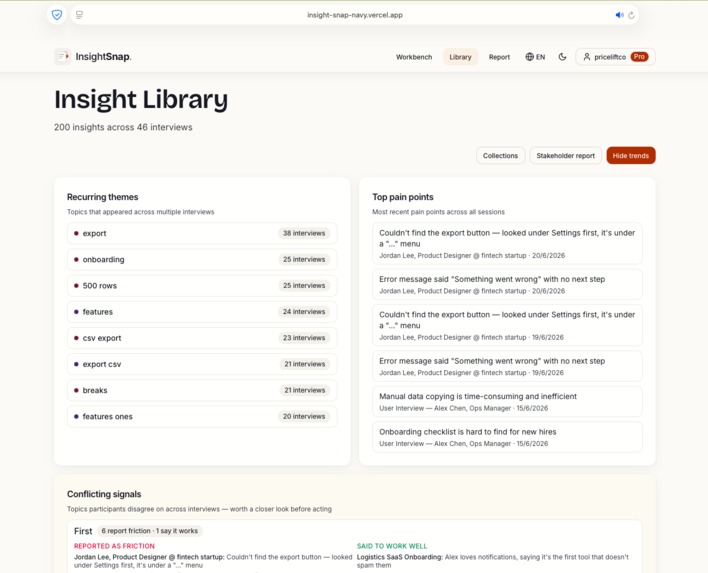Go to the Workbench tab
The image size is (708, 573).
pos(414,57)
